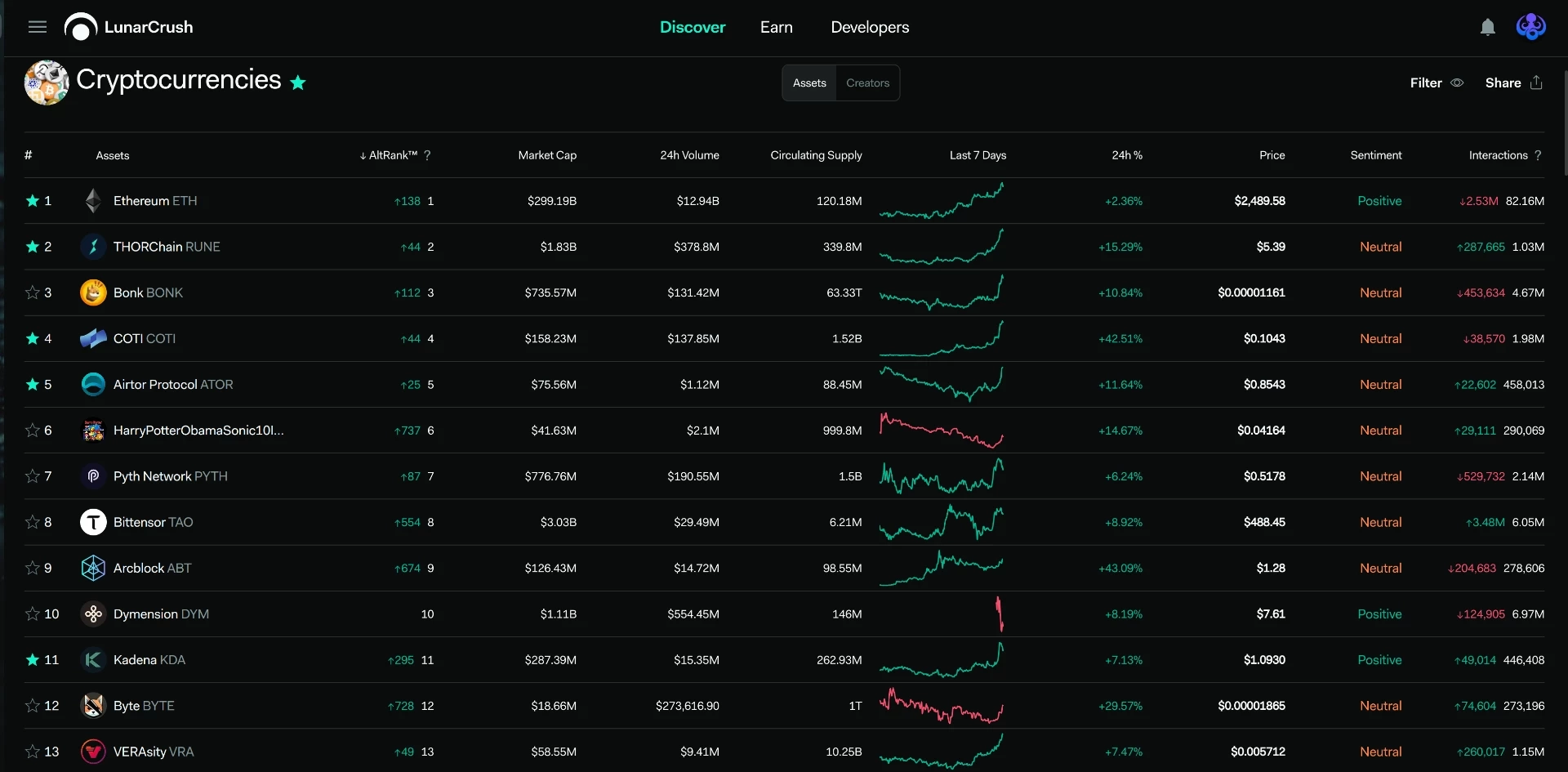Switch to the Creators tab

[867, 83]
